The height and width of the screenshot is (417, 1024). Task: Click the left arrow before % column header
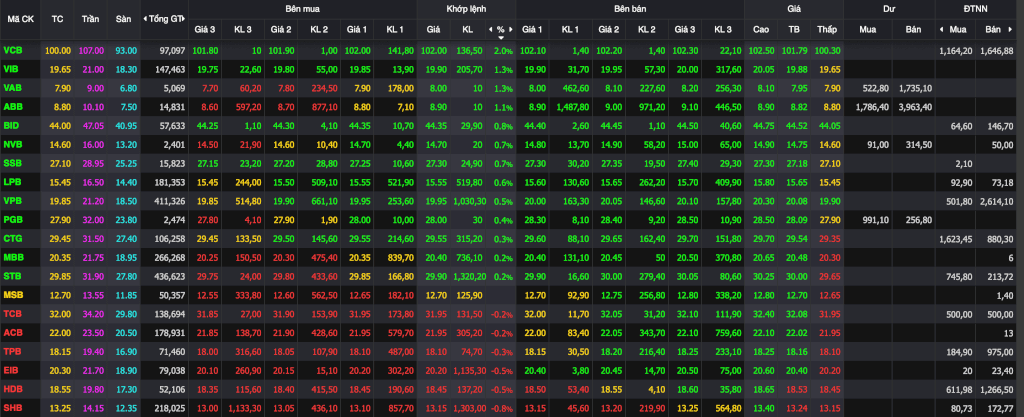point(490,29)
